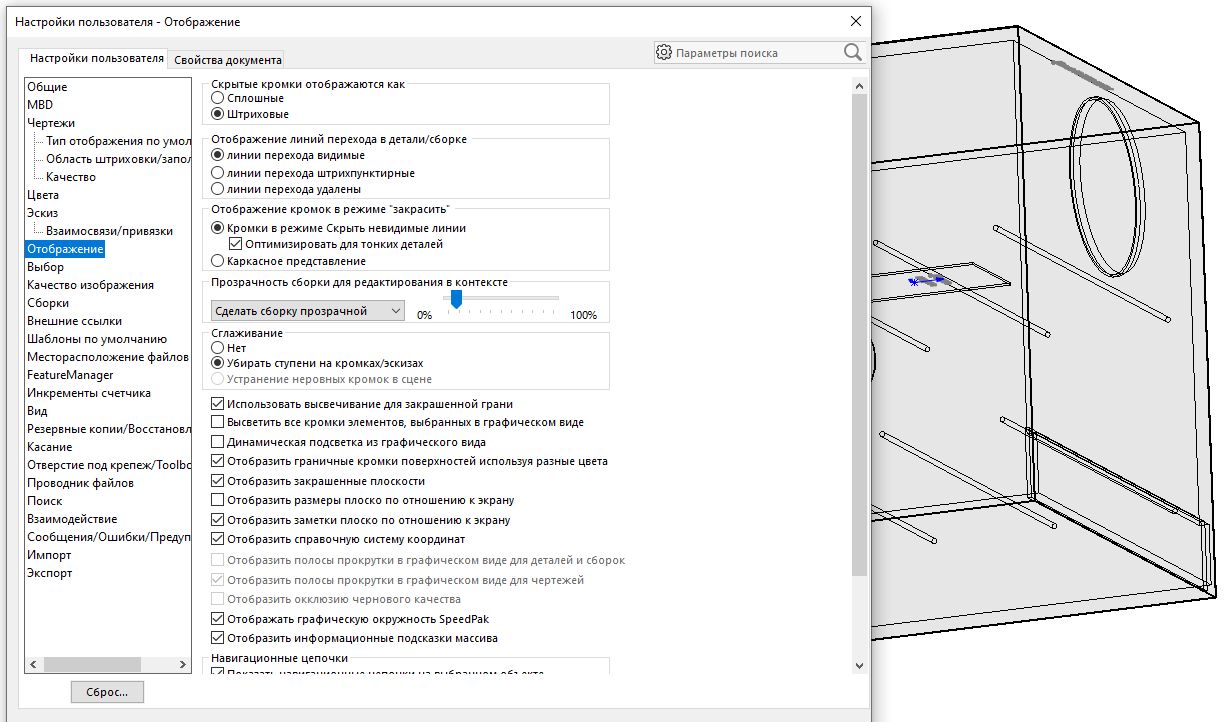Select the Сплошные radio button

pyautogui.click(x=218, y=98)
